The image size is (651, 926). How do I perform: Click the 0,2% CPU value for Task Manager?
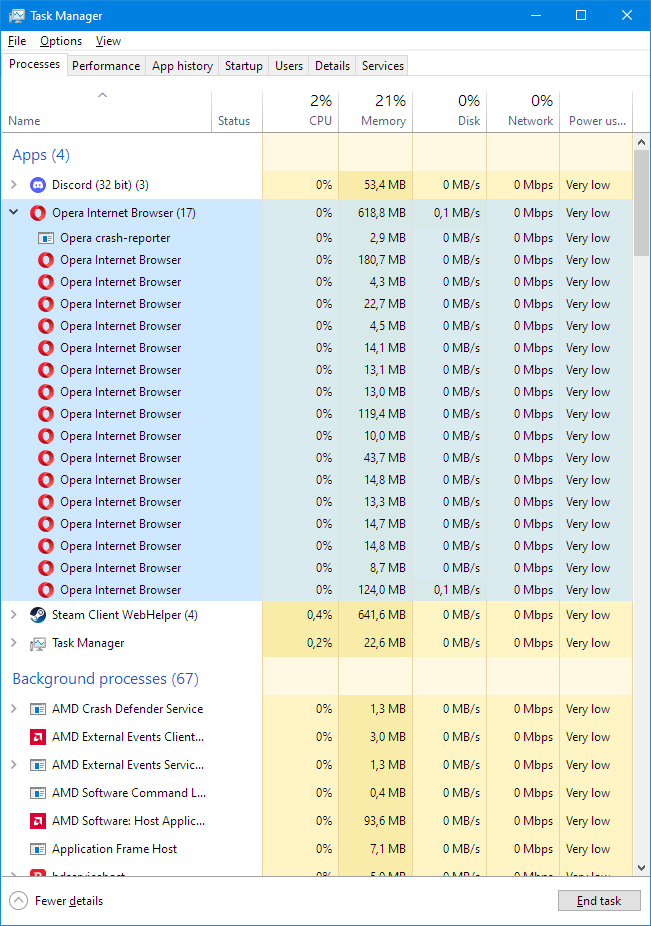tap(320, 643)
